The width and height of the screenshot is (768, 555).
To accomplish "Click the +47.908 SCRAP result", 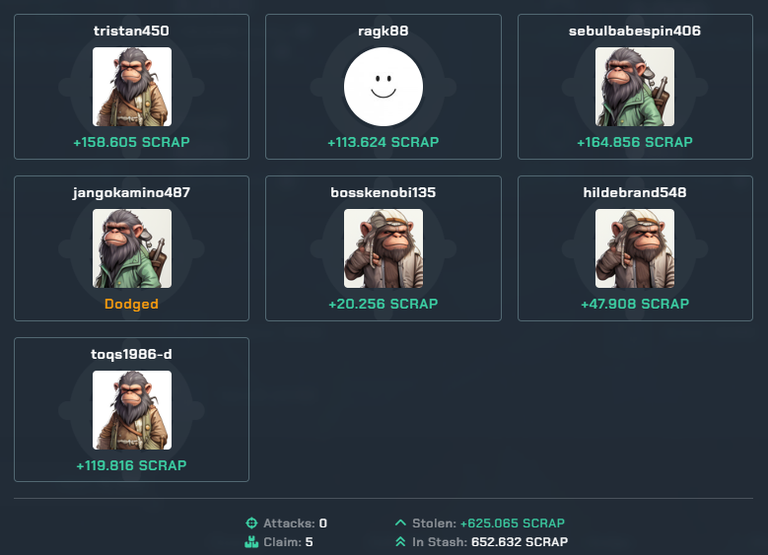I will (x=635, y=304).
